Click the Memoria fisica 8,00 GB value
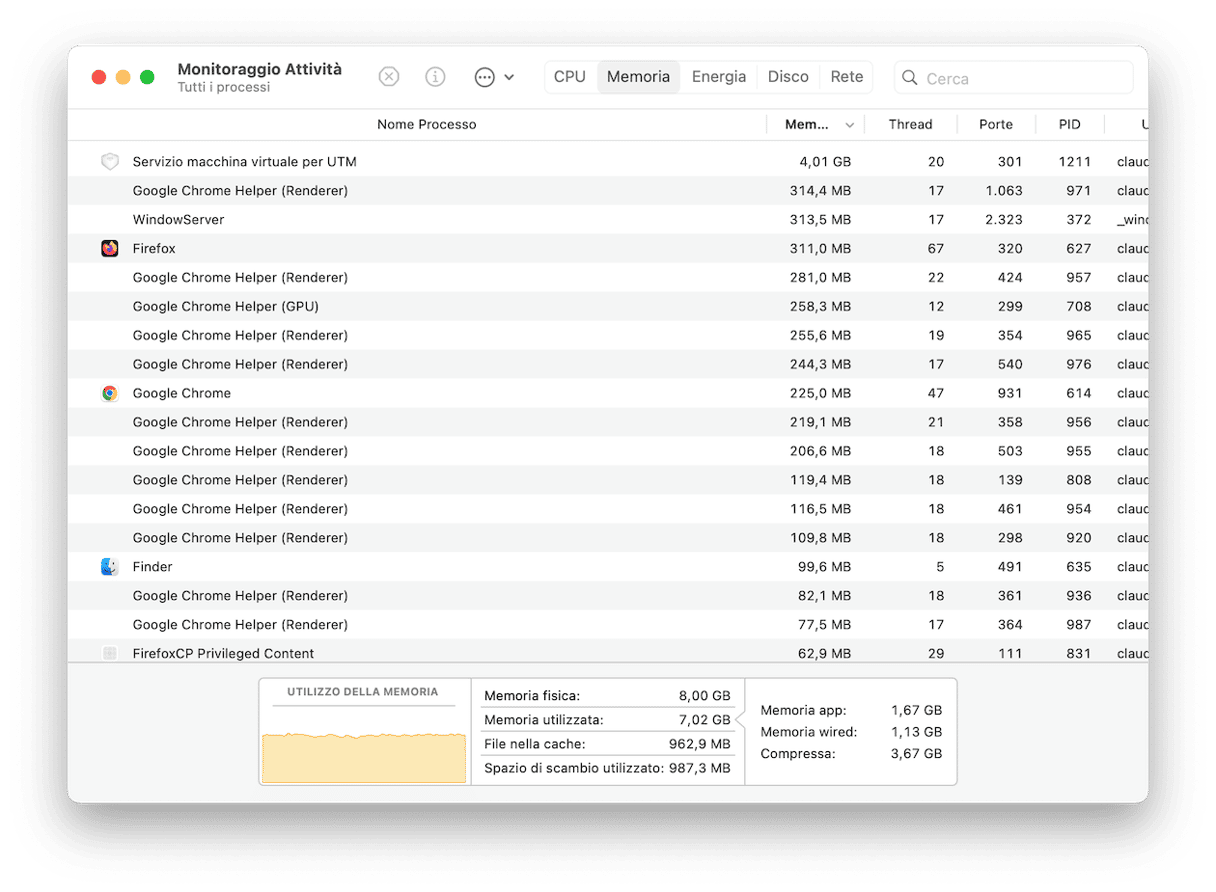The width and height of the screenshot is (1216, 892). (x=704, y=696)
